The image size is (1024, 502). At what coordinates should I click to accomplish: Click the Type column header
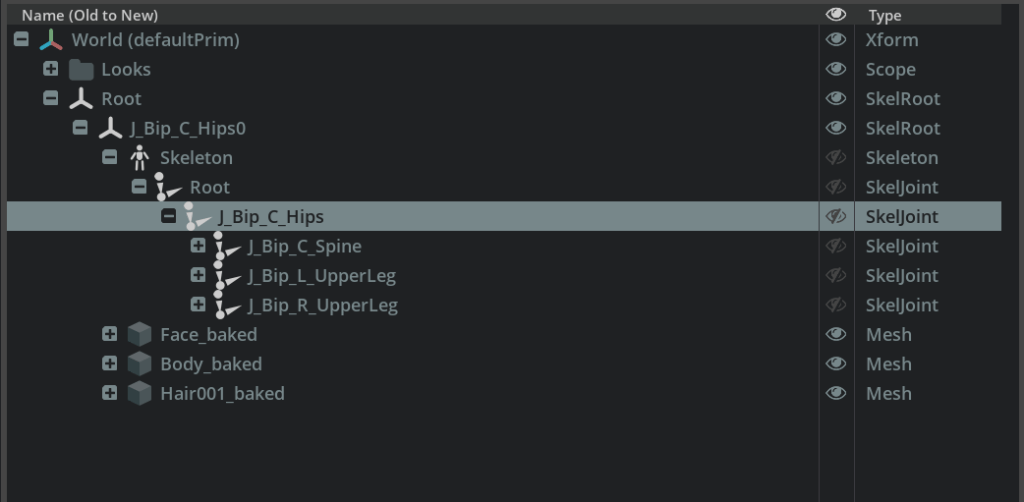click(885, 16)
